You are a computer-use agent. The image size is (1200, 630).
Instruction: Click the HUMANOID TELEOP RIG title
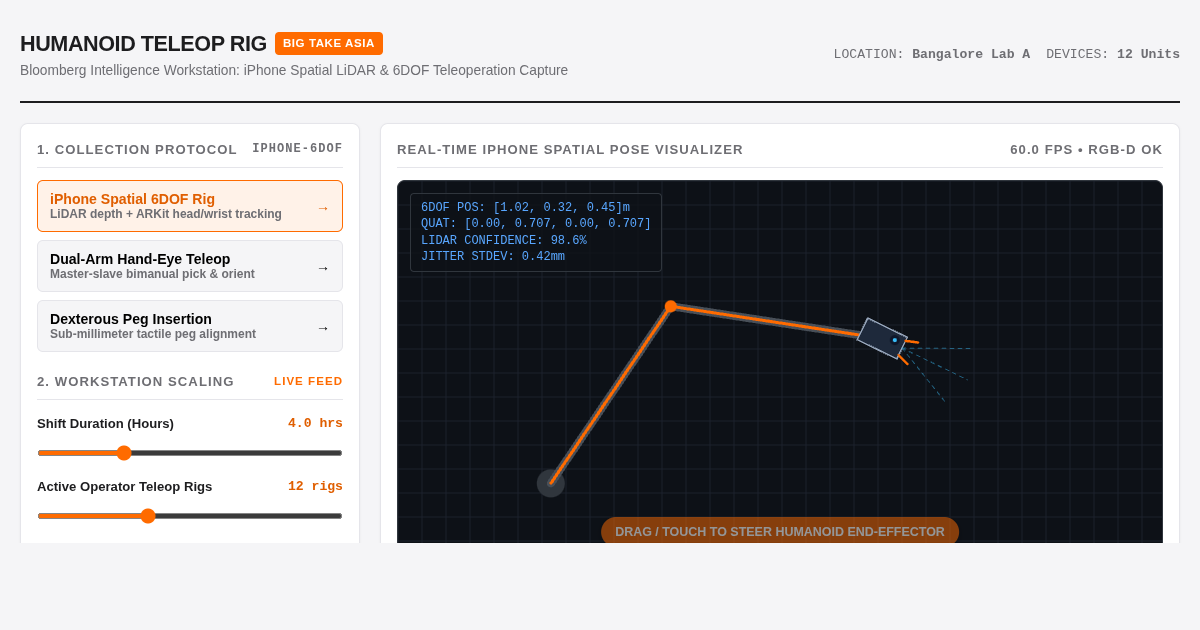143,44
